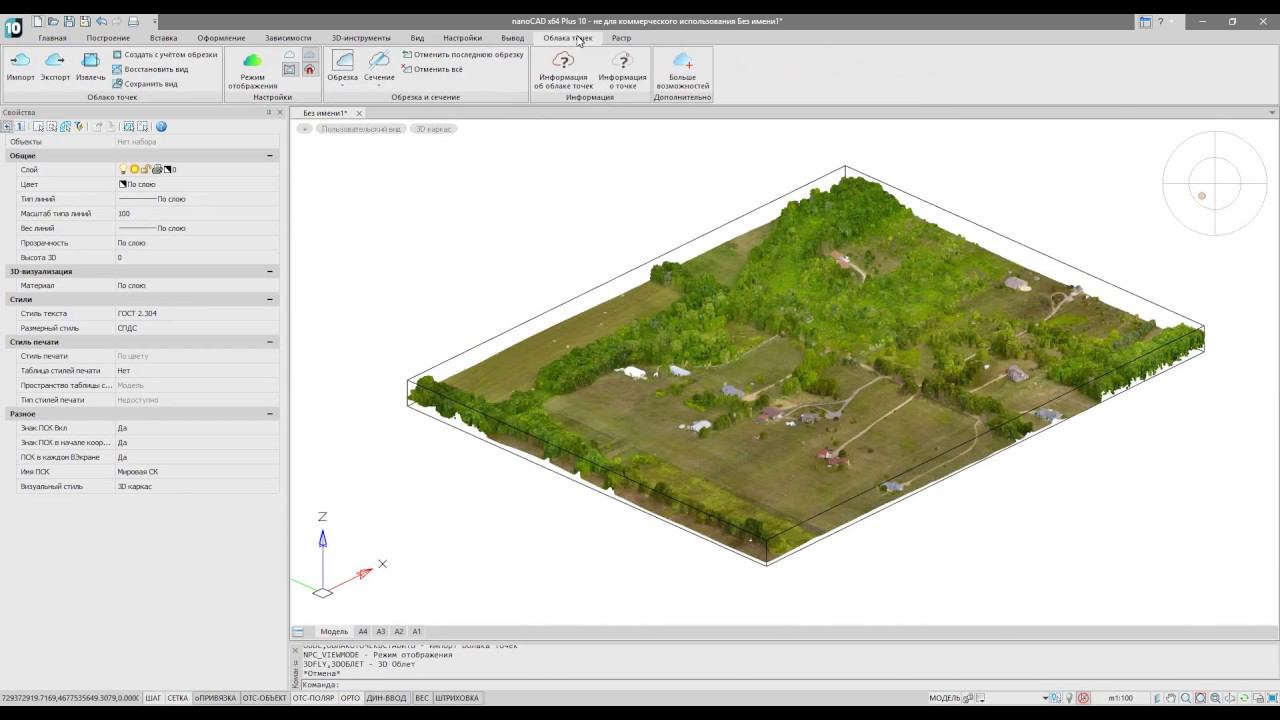The width and height of the screenshot is (1280, 720).
Task: Toggle ОРТО mode
Action: (x=350, y=698)
